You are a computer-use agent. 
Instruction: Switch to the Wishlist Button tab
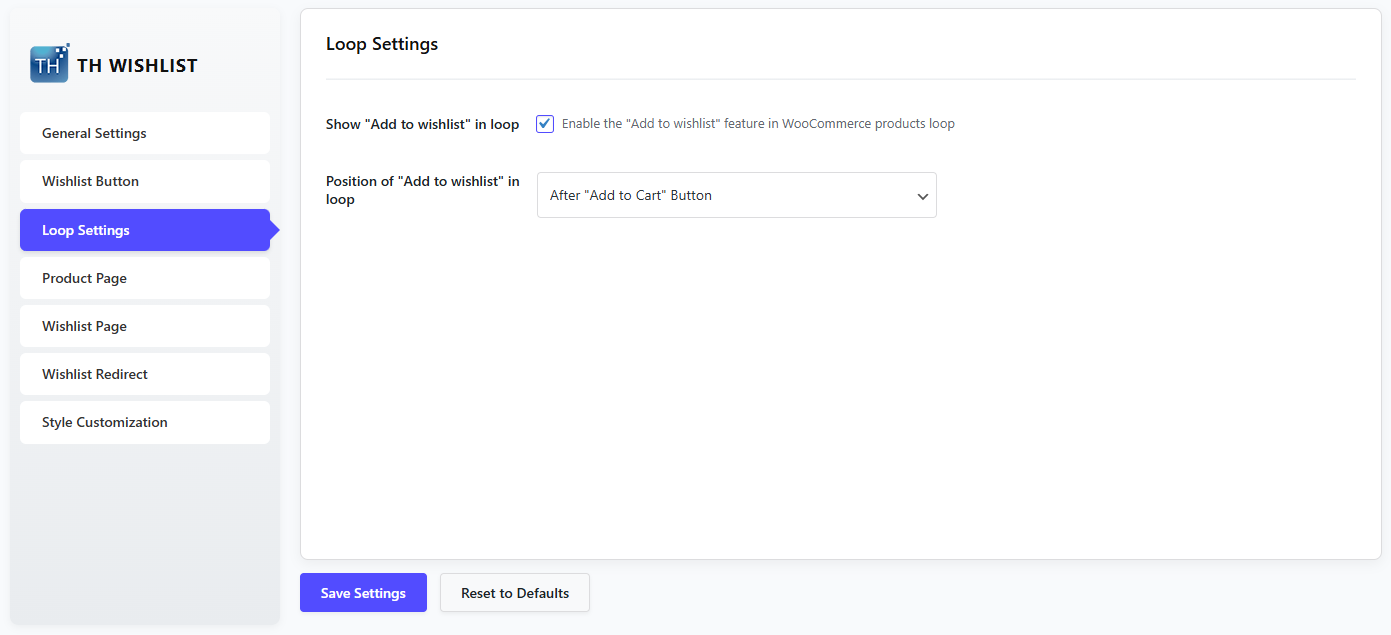(x=145, y=181)
